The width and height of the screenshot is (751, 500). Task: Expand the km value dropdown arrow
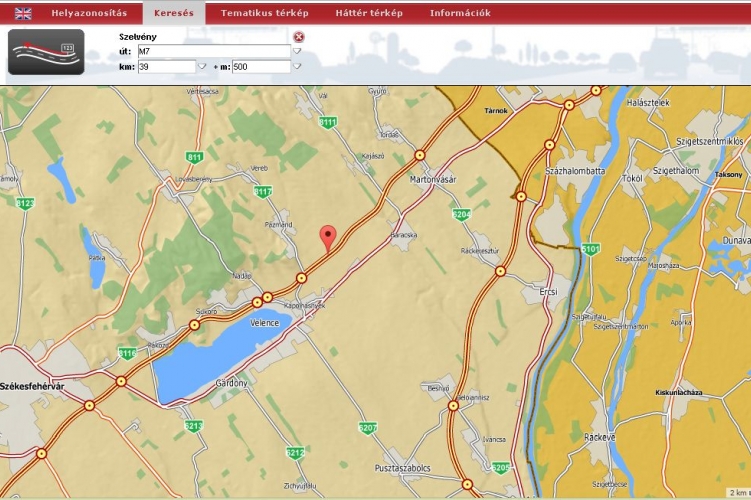(202, 67)
